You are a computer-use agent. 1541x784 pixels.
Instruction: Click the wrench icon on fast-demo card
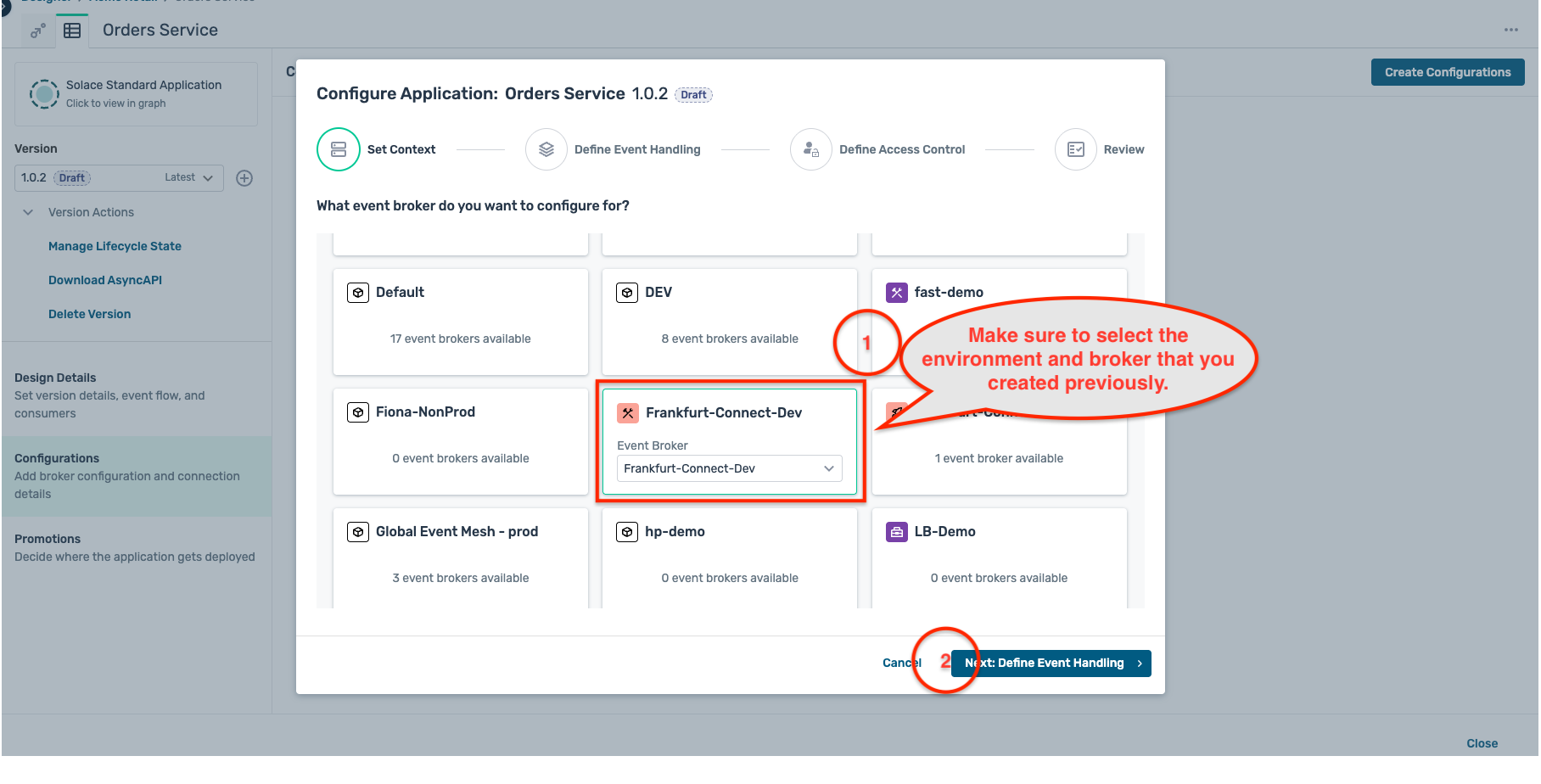tap(896, 292)
